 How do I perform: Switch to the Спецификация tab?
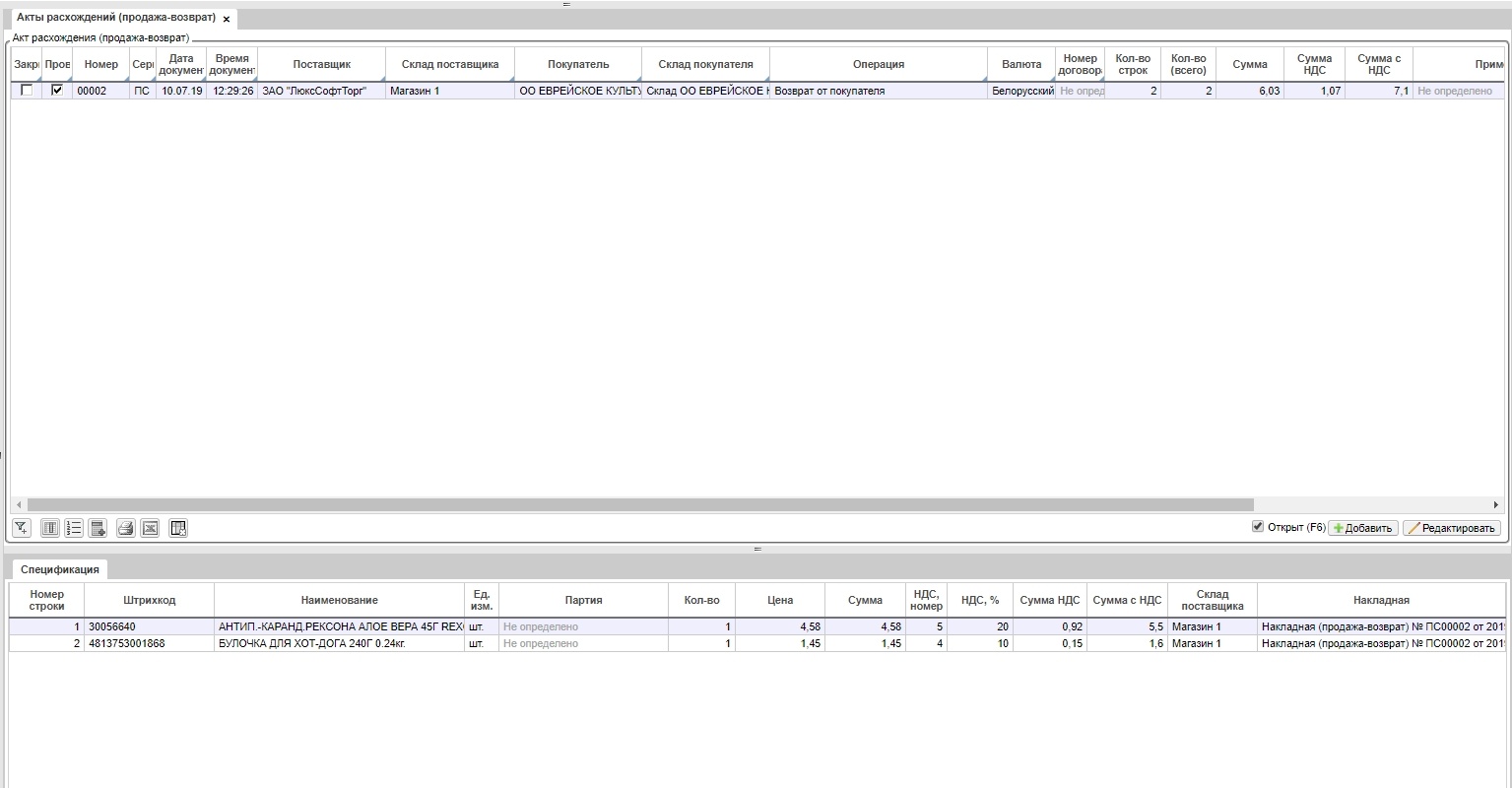point(60,570)
